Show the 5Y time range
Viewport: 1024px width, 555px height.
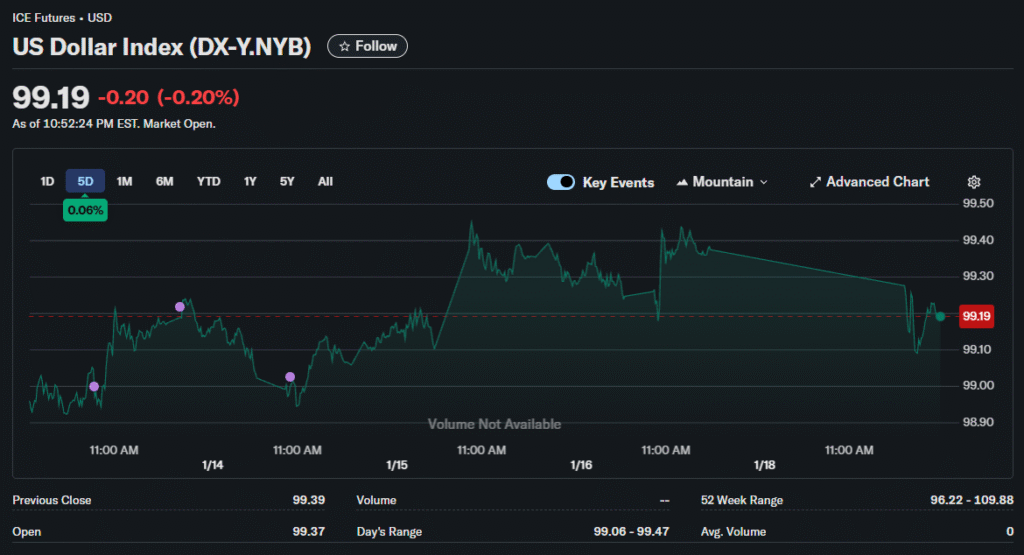click(287, 181)
